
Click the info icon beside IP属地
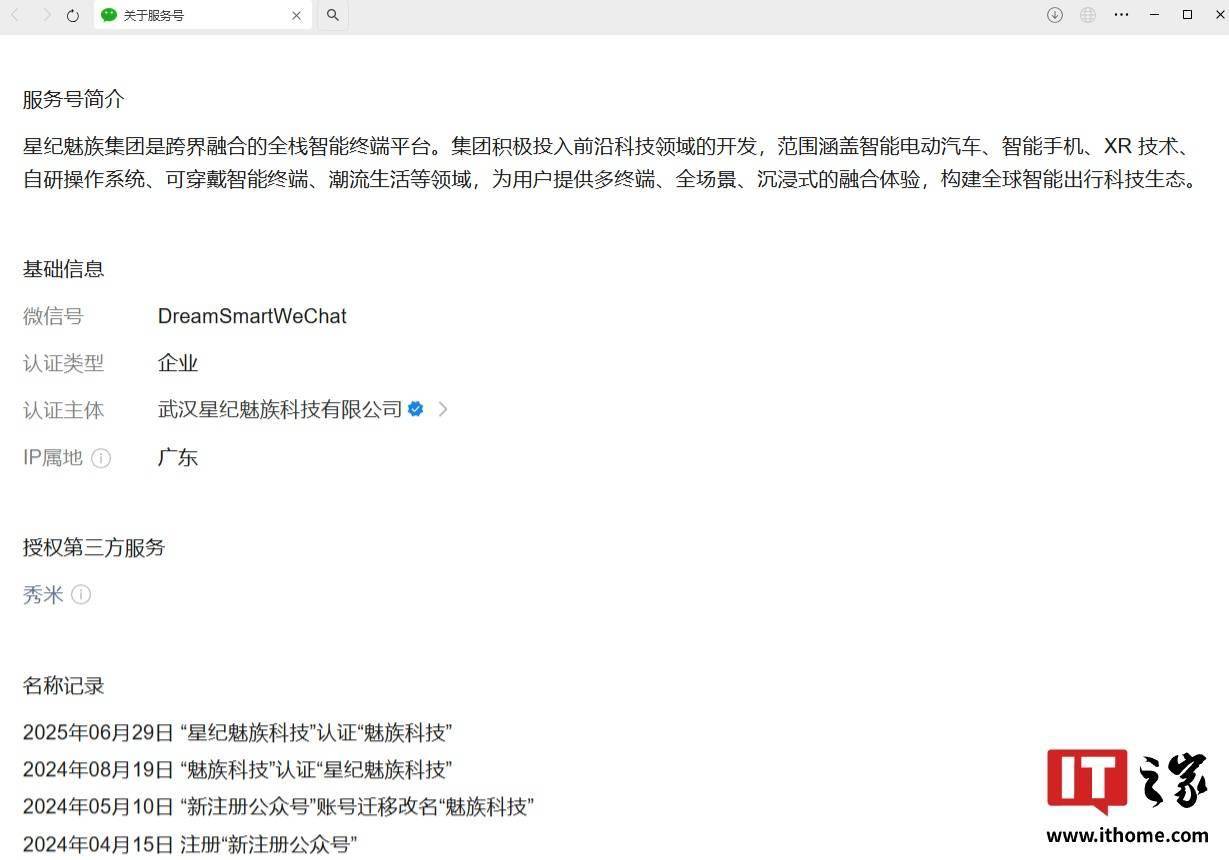[101, 458]
